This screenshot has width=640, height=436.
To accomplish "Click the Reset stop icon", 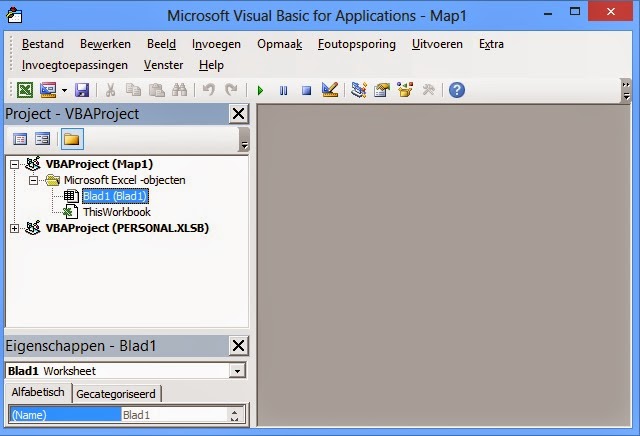I will tap(306, 90).
